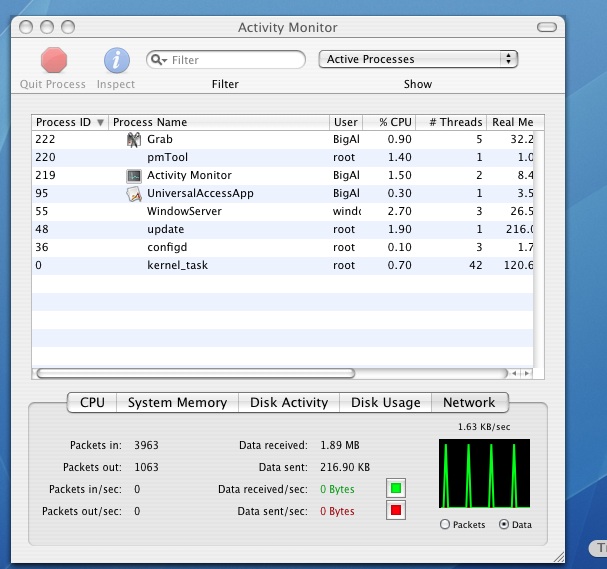Click the network data graph
This screenshot has width=607, height=569.
click(484, 473)
